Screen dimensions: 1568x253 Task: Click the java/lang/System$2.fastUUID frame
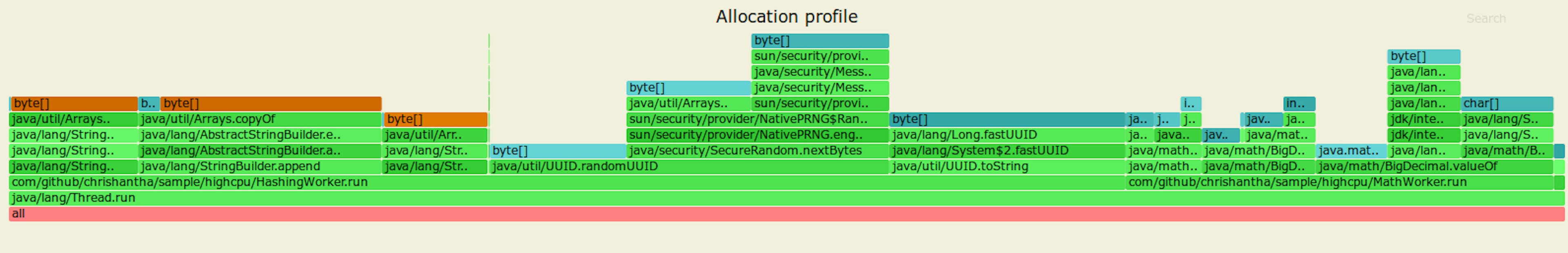[1006, 150]
